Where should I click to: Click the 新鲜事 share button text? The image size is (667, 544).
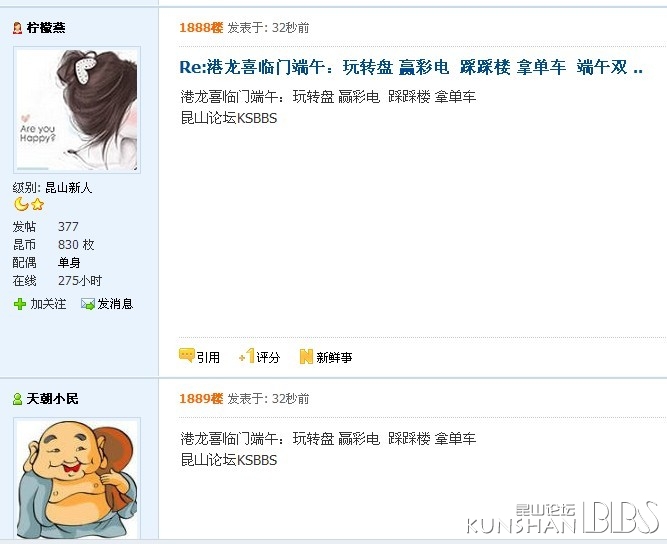click(334, 357)
